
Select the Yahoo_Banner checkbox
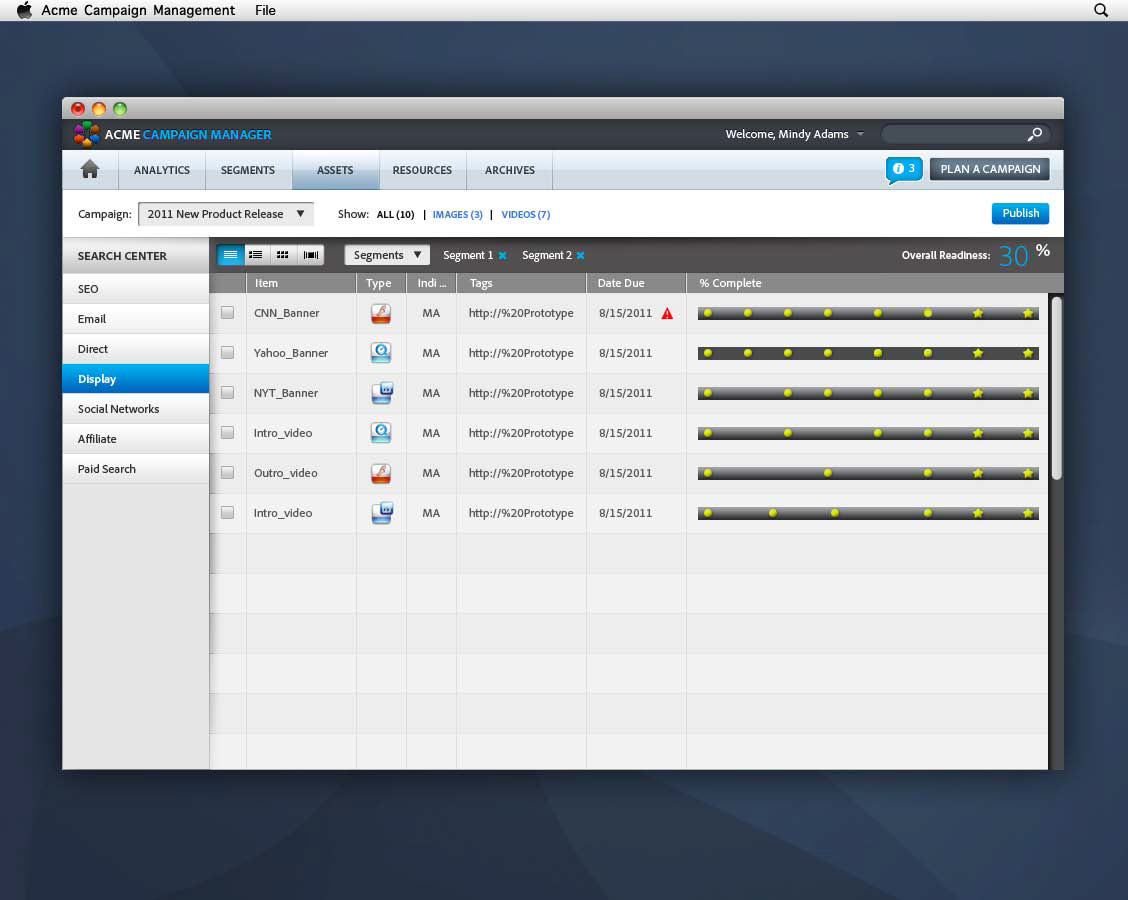tap(227, 353)
